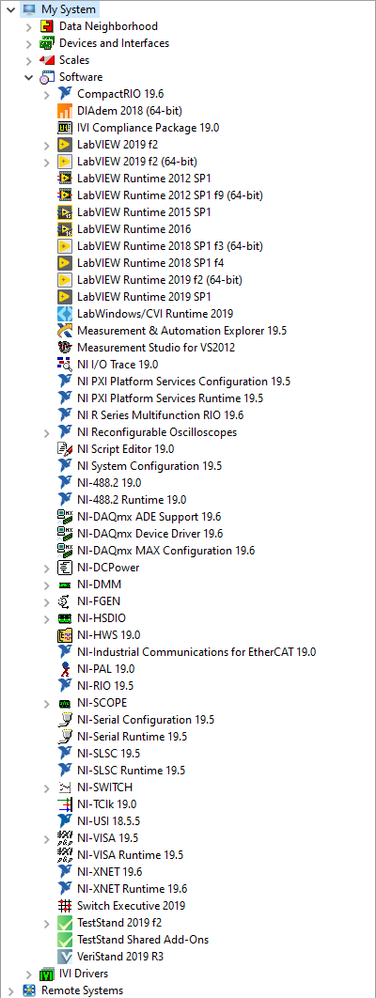Expand the NI-HSDIO entry
The height and width of the screenshot is (998, 376).
click(x=46, y=618)
